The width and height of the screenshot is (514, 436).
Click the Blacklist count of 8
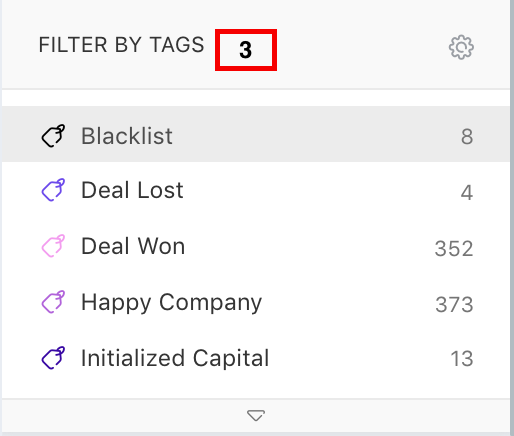pyautogui.click(x=467, y=136)
